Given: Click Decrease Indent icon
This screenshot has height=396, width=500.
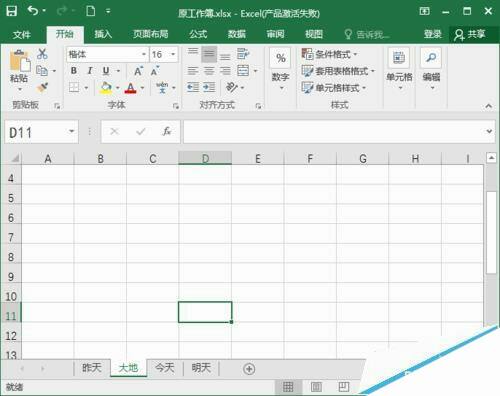Looking at the screenshot, I should pos(193,87).
